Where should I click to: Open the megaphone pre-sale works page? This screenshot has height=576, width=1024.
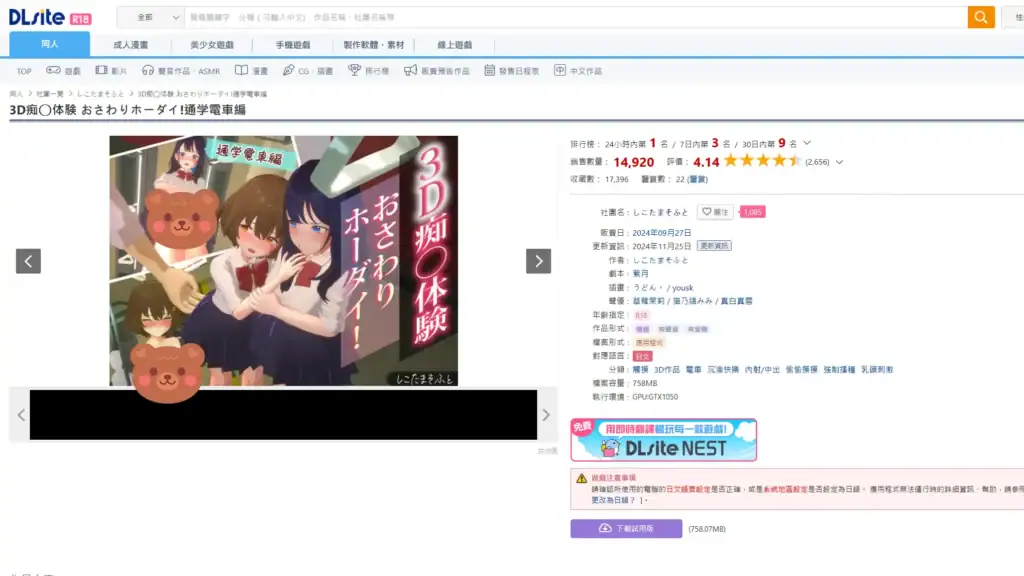point(436,71)
